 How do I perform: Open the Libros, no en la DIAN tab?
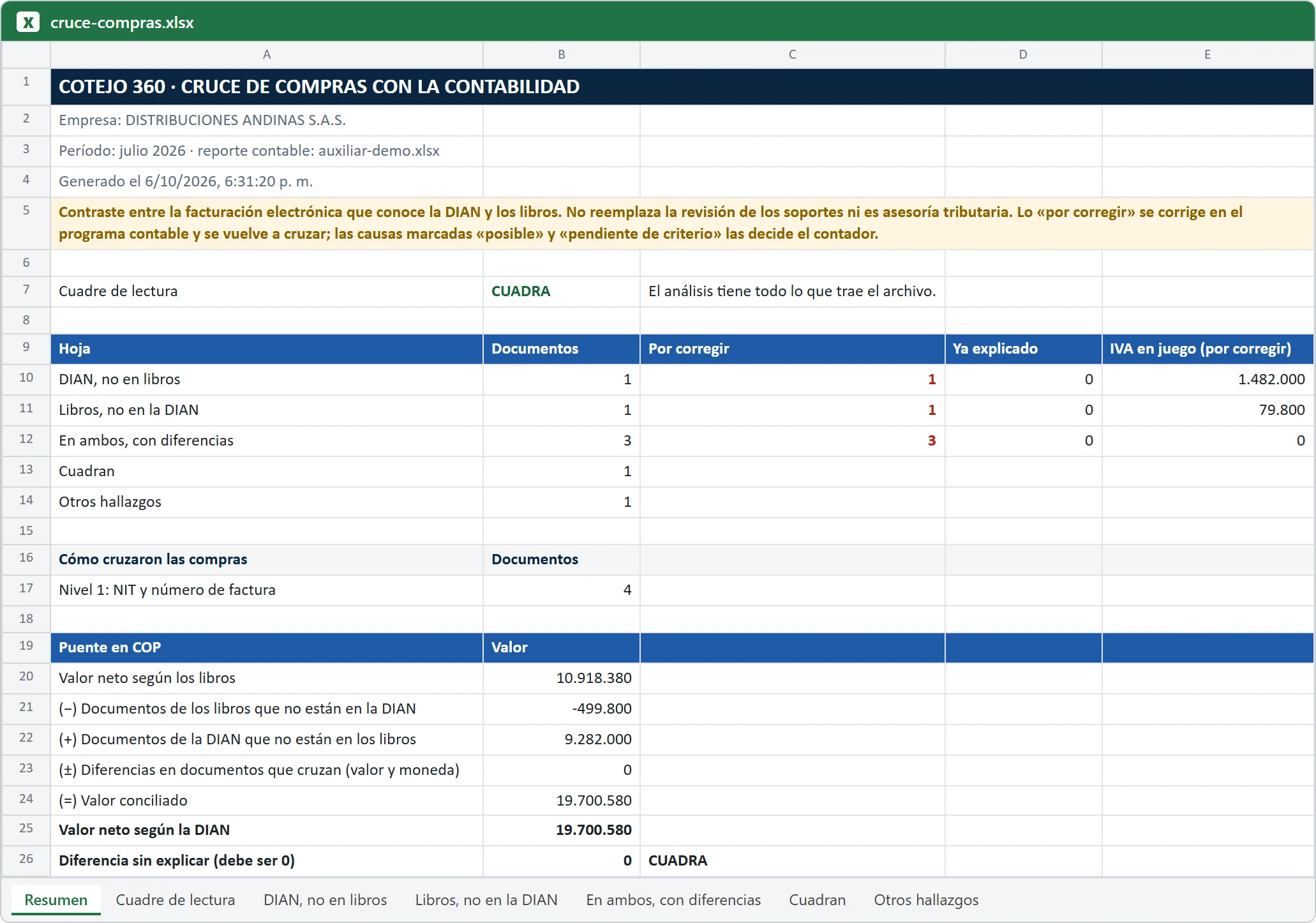[x=486, y=900]
